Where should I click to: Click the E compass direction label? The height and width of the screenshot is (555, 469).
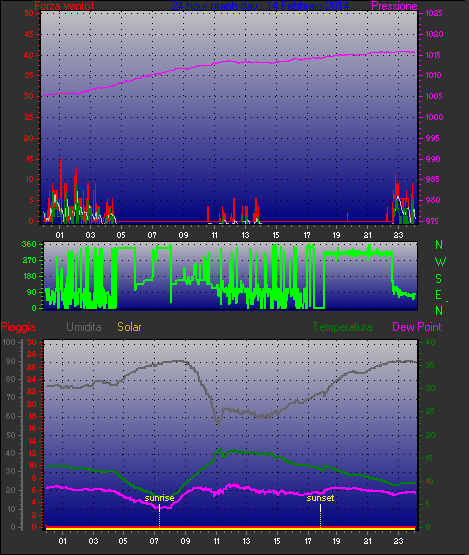pos(439,294)
